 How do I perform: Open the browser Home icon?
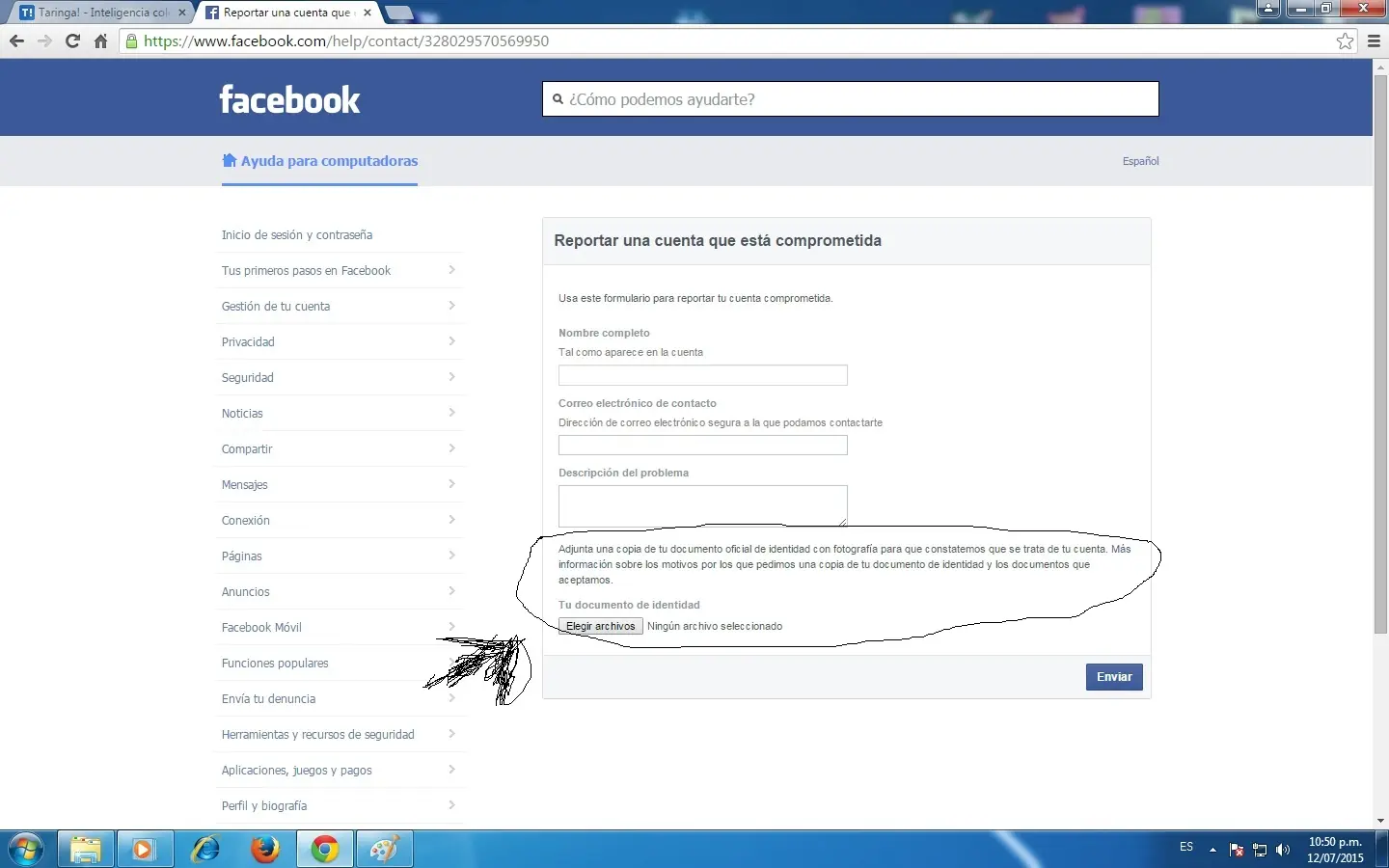[x=100, y=41]
